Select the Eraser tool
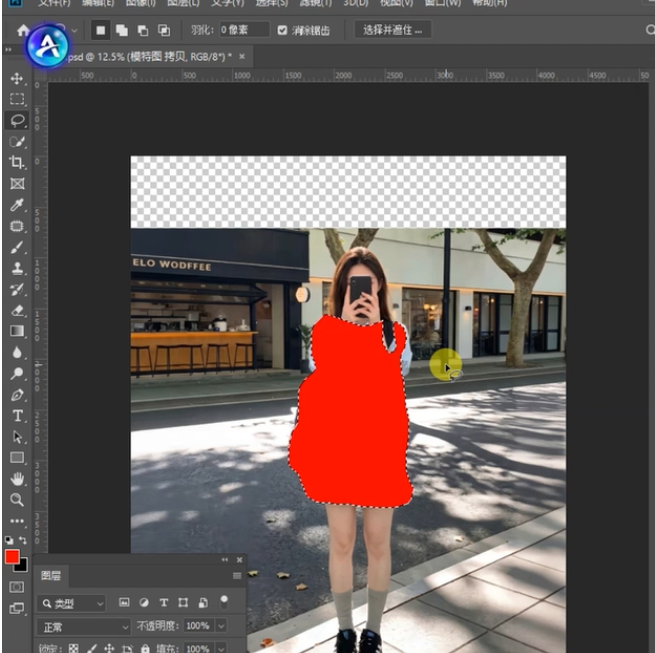 (17, 310)
